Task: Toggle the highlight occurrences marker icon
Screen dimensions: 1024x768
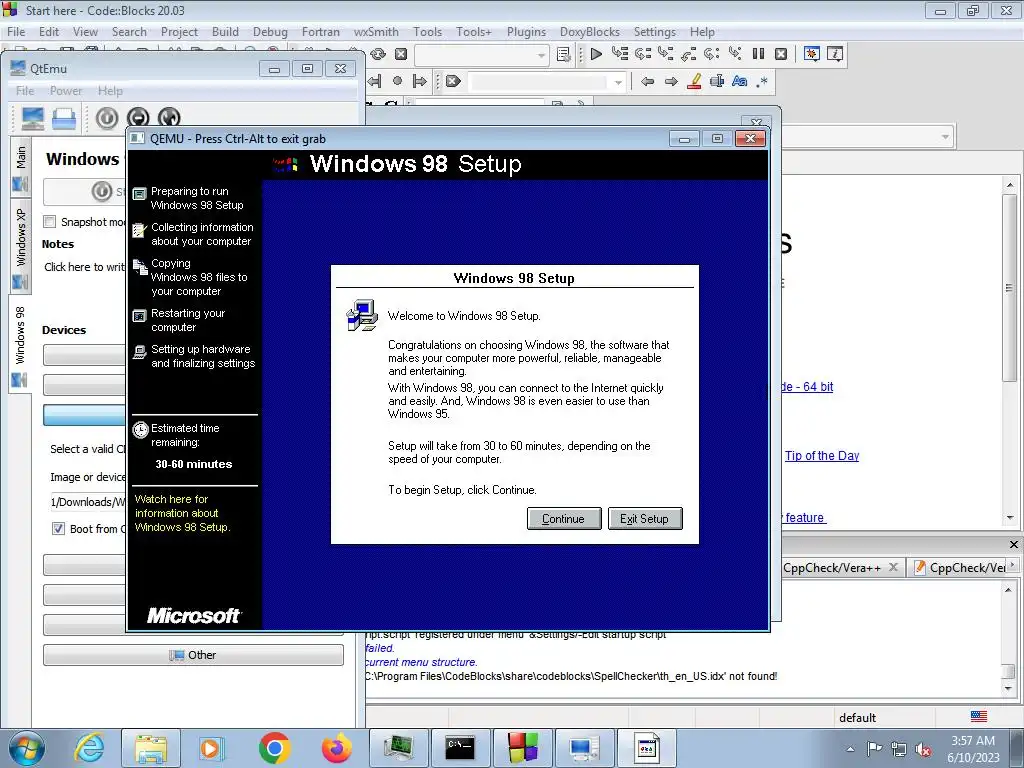Action: (x=694, y=82)
